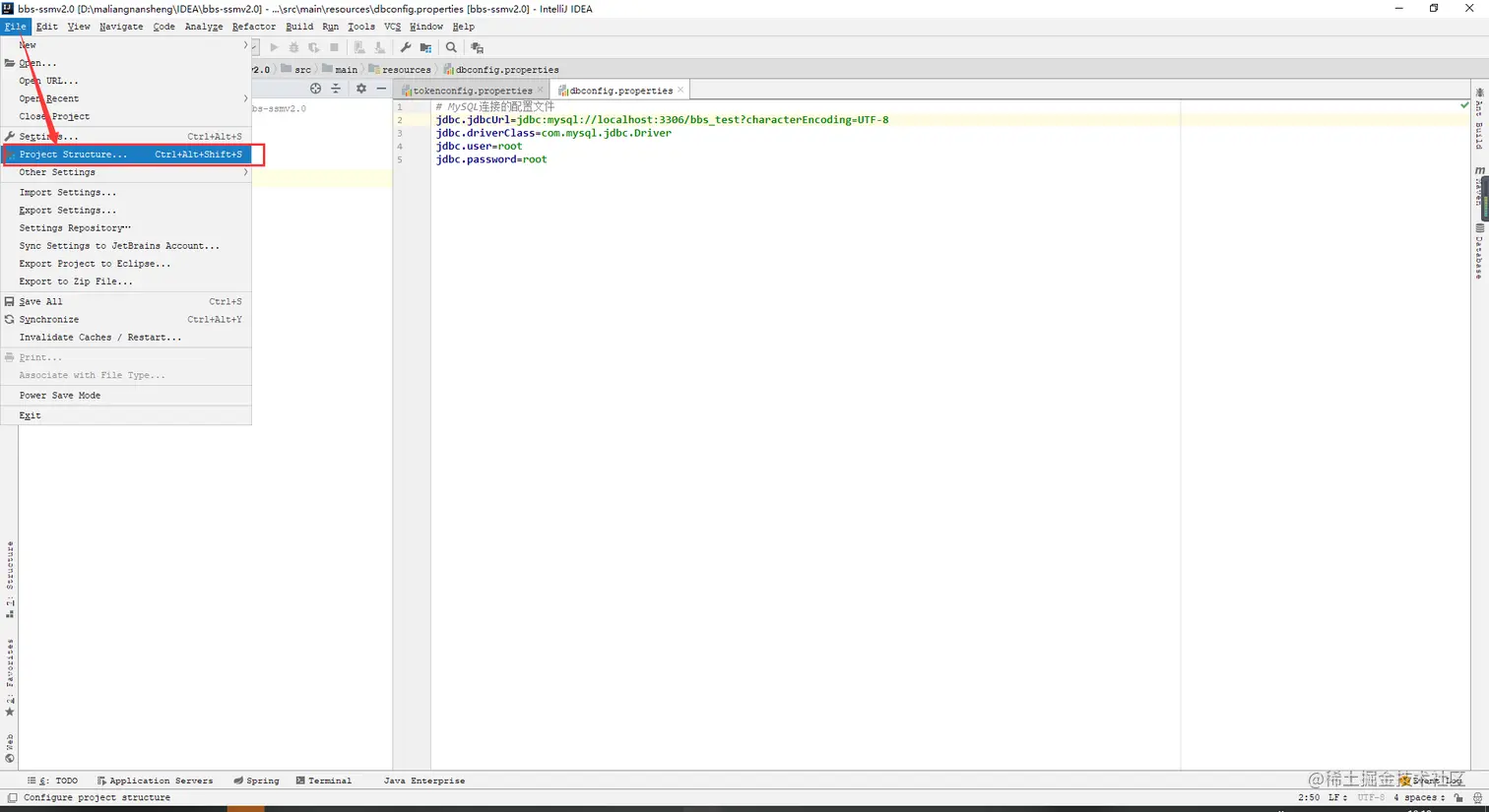Open the Project panel gear options
1489x812 pixels.
(x=360, y=89)
